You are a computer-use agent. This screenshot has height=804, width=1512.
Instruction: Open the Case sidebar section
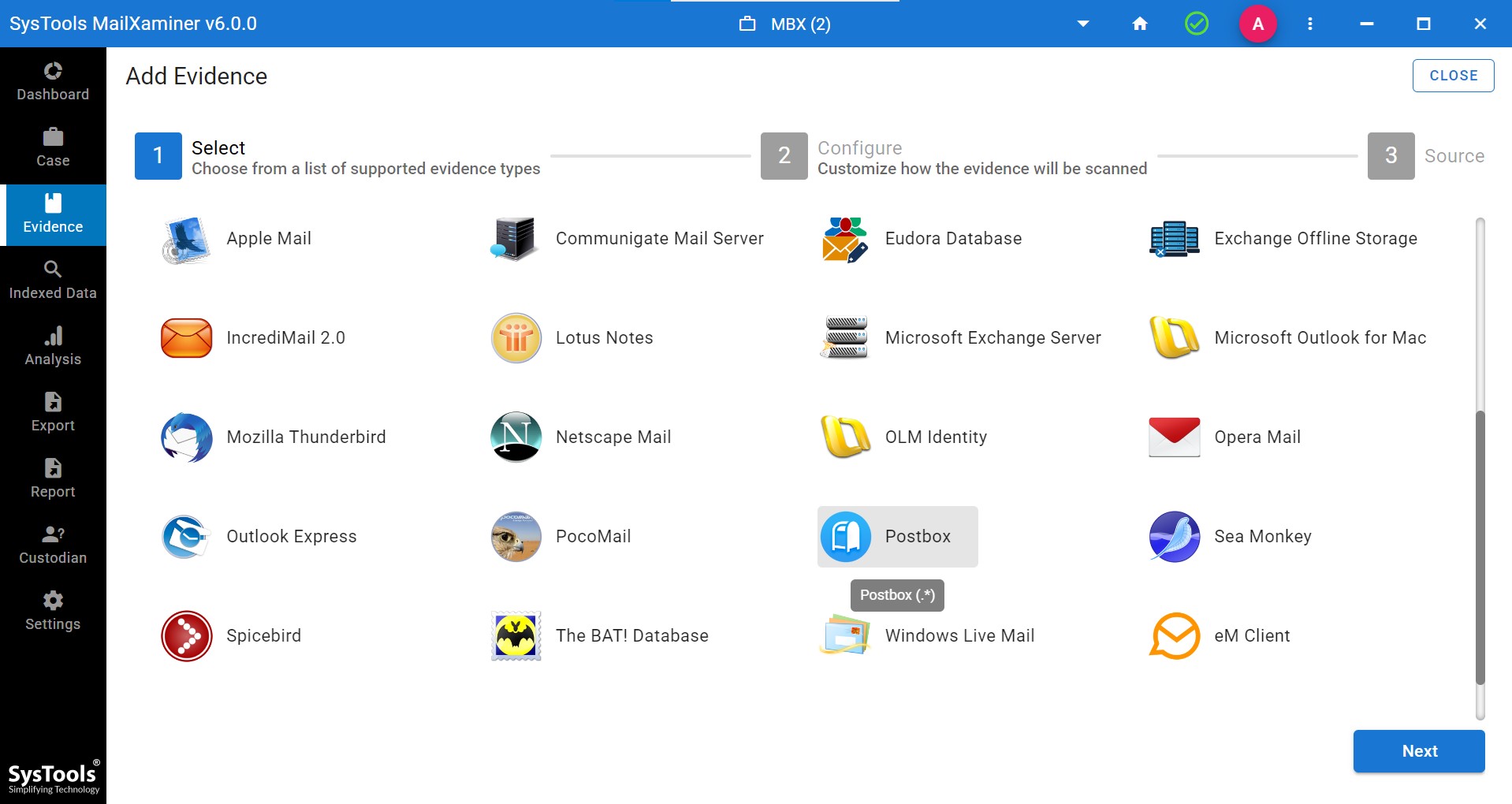(x=53, y=148)
